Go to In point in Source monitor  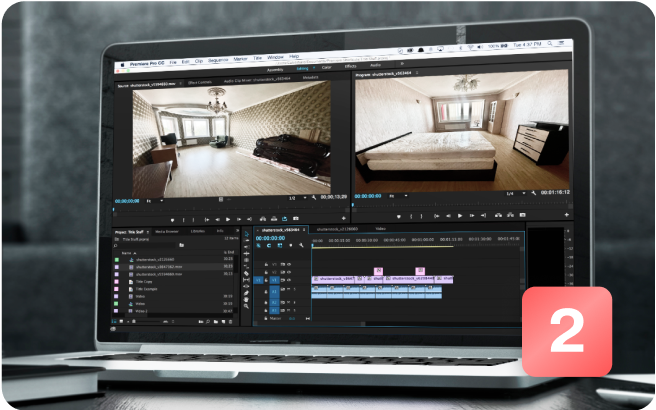click(207, 220)
